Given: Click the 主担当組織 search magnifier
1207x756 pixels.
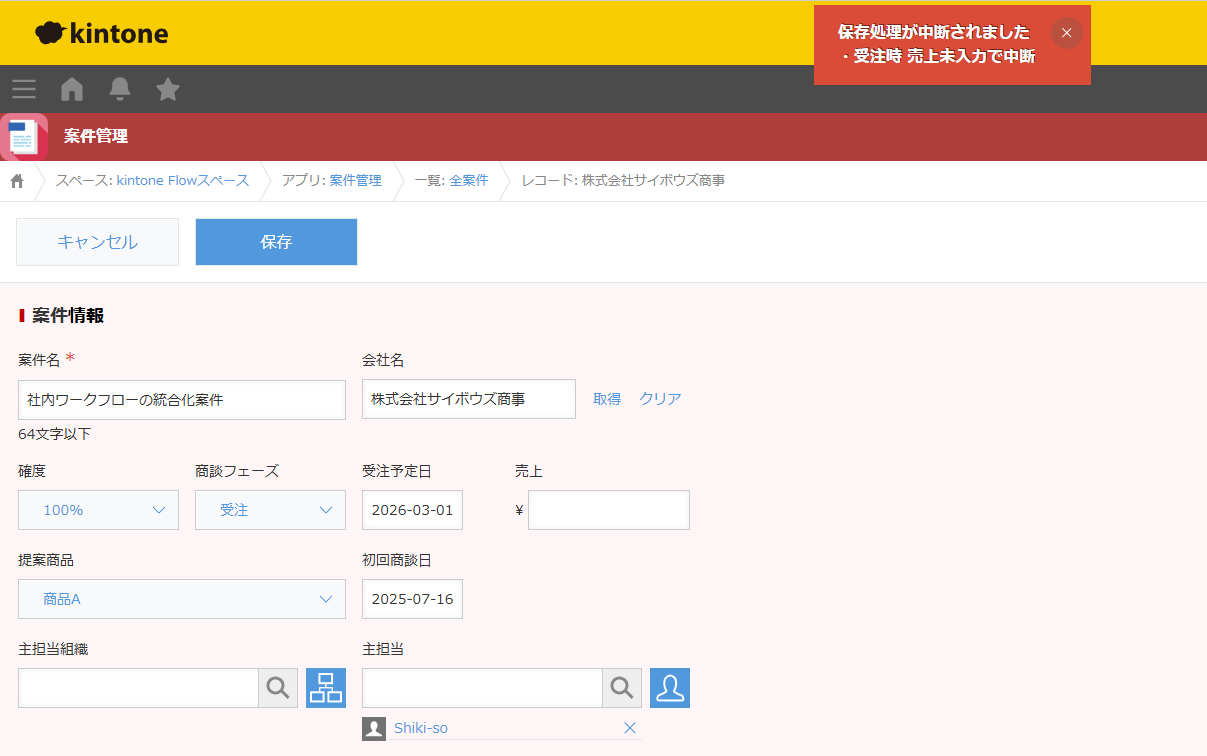Looking at the screenshot, I should [278, 688].
